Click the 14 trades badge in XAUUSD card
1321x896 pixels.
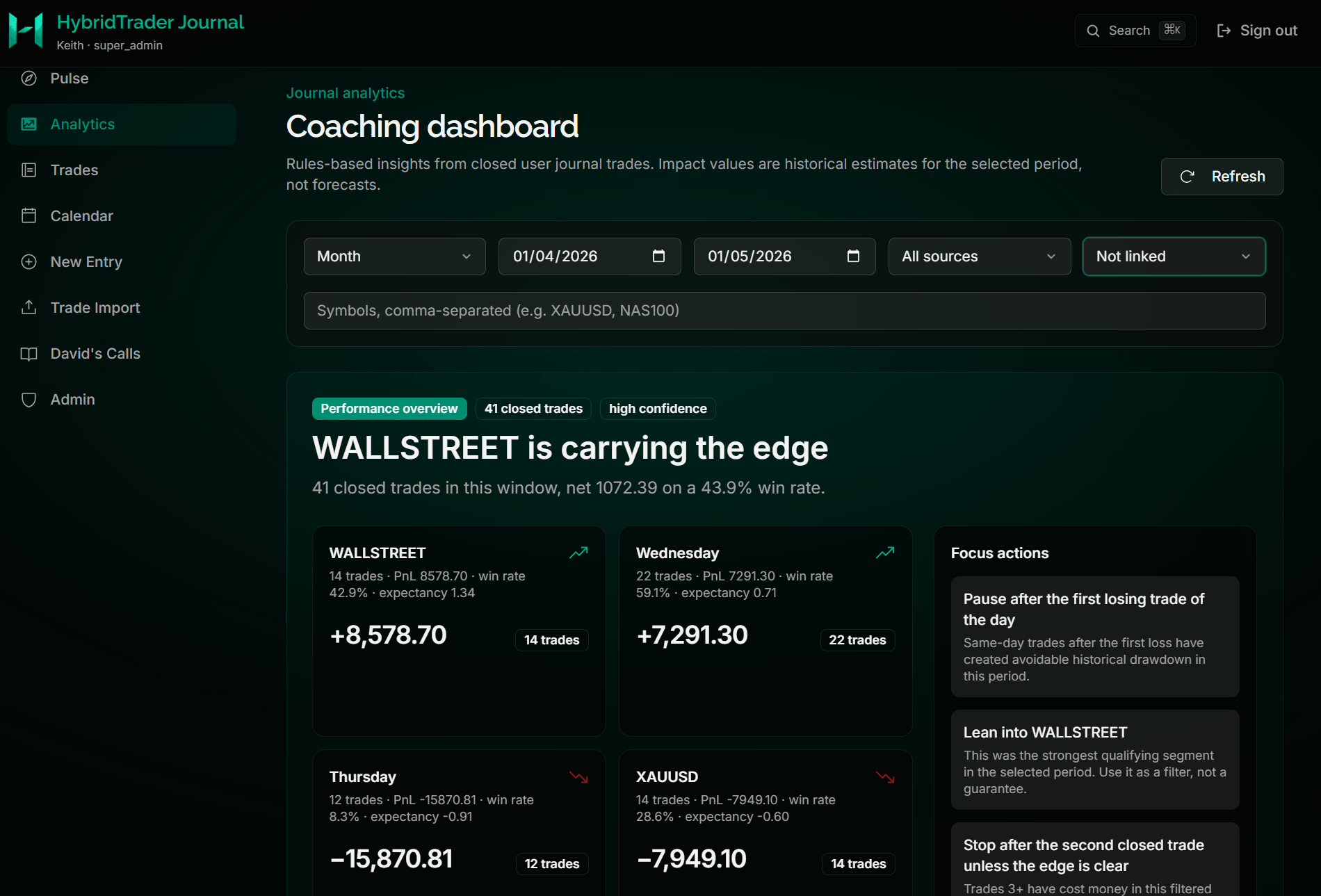point(858,864)
